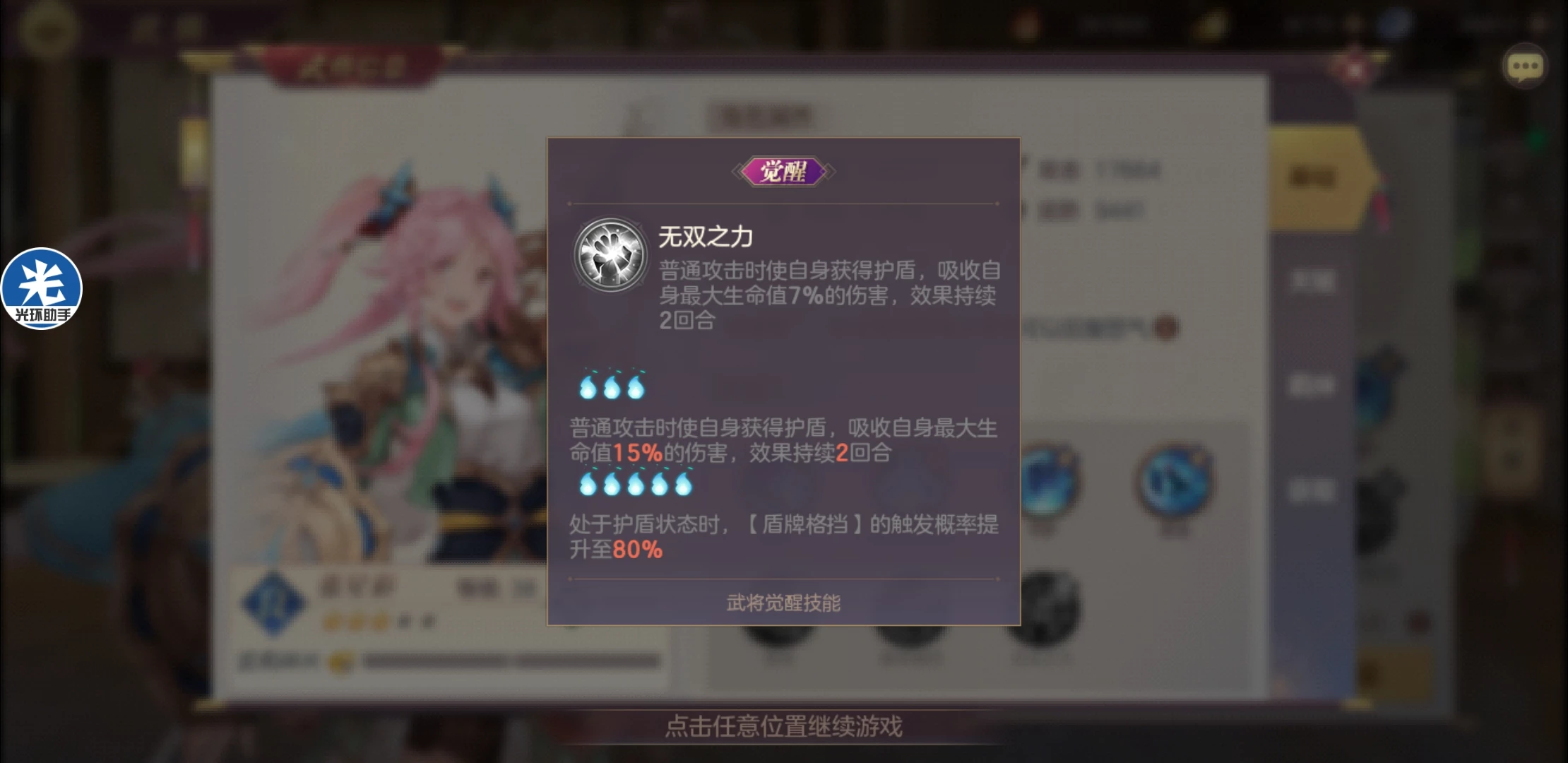Tap the blue diamond faction emblem
Screen dimensions: 1568x763
click(274, 603)
